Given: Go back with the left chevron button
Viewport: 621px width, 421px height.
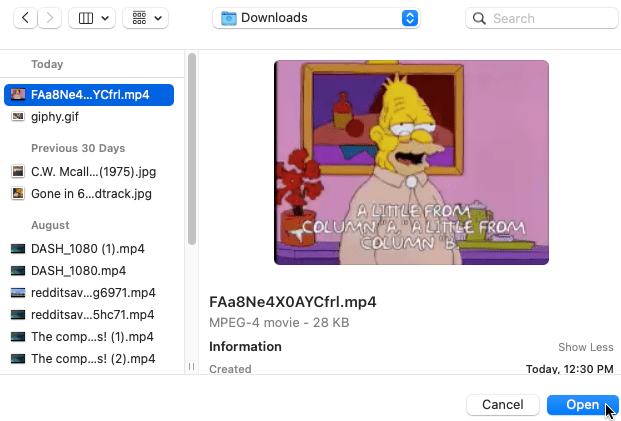Looking at the screenshot, I should tap(25, 18).
